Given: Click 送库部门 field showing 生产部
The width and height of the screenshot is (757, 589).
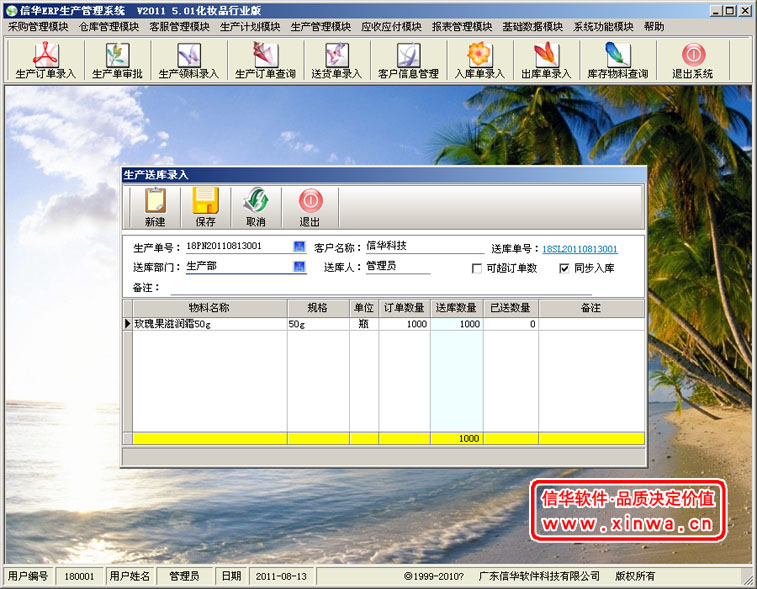Looking at the screenshot, I should (239, 266).
